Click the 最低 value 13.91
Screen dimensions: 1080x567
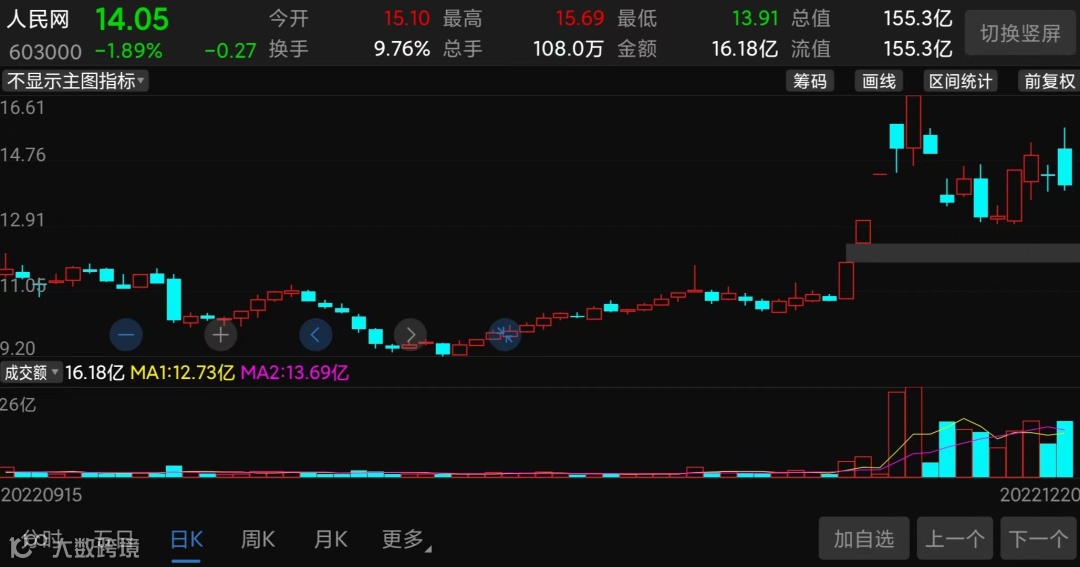(755, 18)
